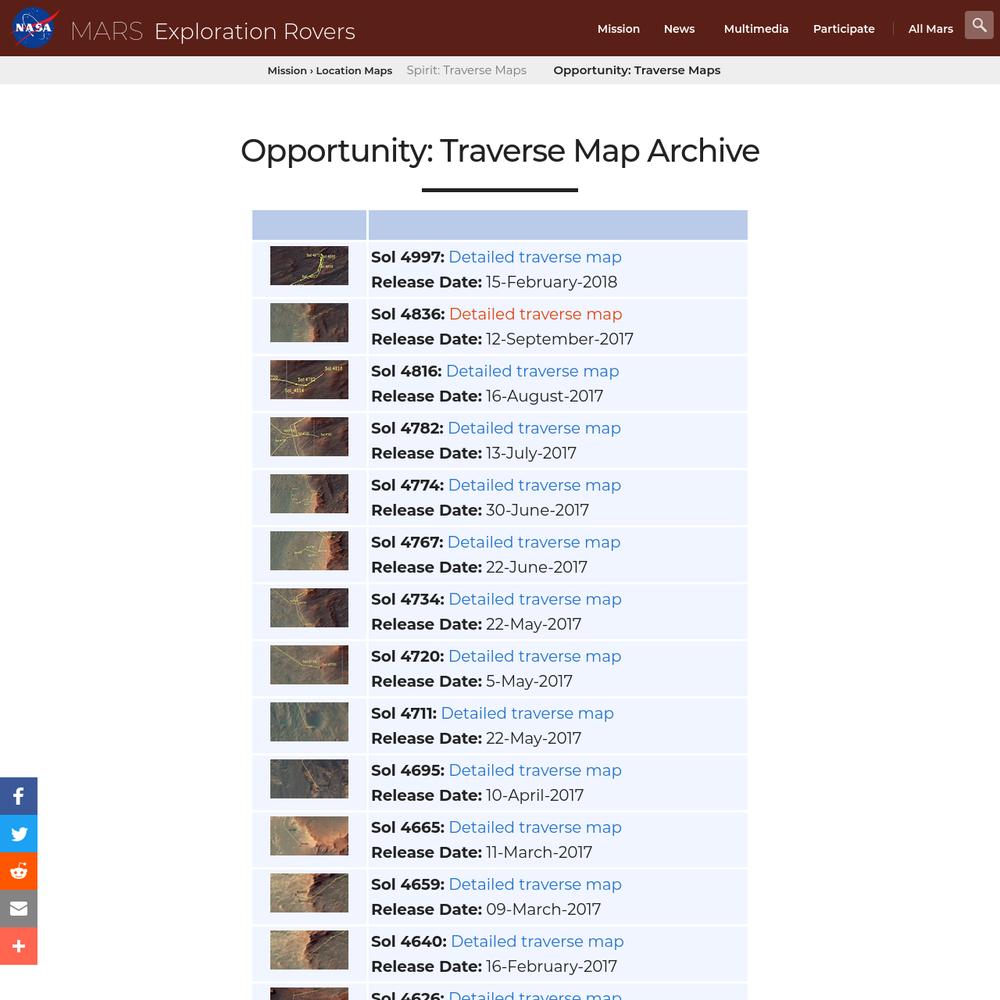Open Sol 4665 detailed traverse map link

tap(534, 827)
